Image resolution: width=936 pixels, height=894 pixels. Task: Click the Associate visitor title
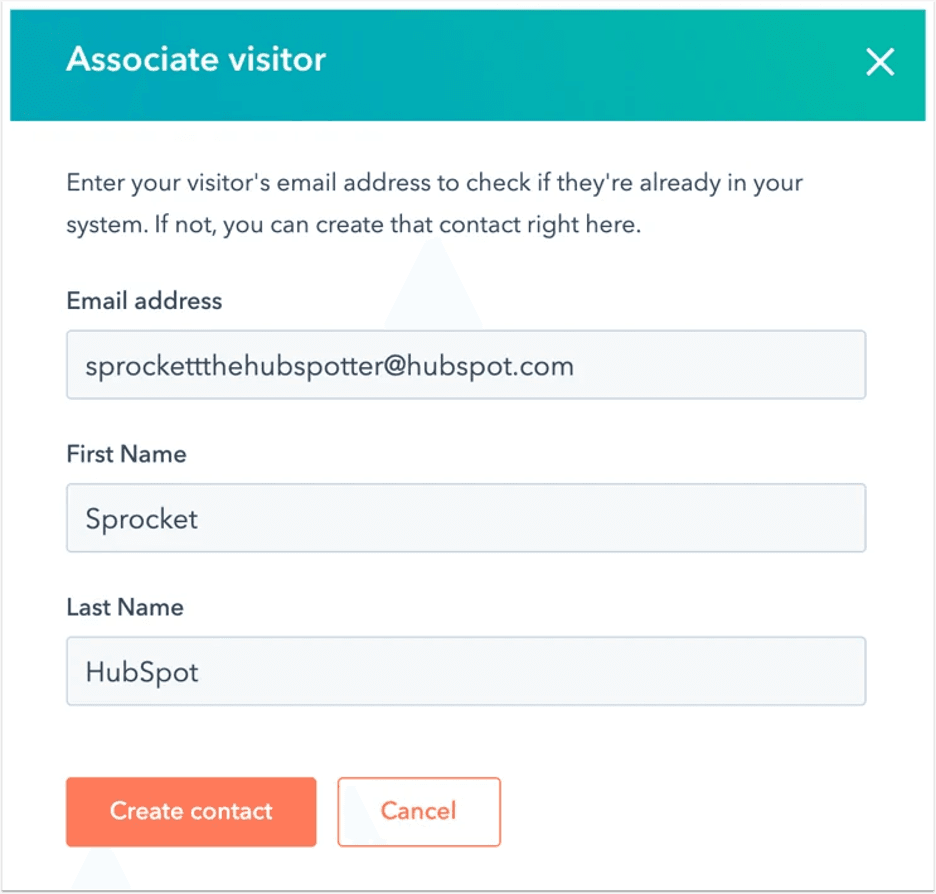(195, 60)
